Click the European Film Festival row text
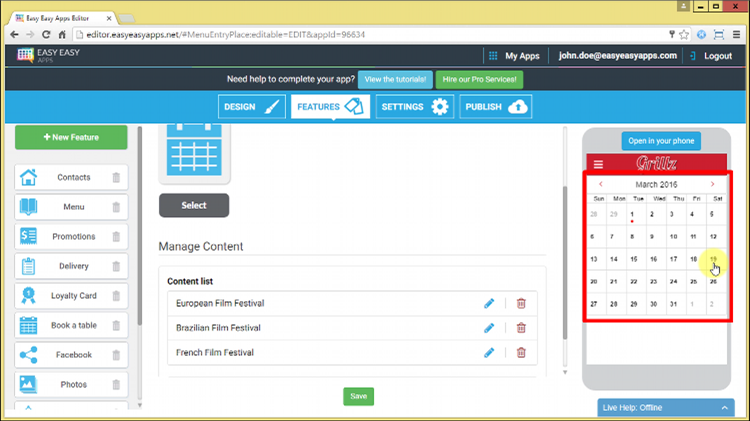This screenshot has width=750, height=421. point(220,303)
